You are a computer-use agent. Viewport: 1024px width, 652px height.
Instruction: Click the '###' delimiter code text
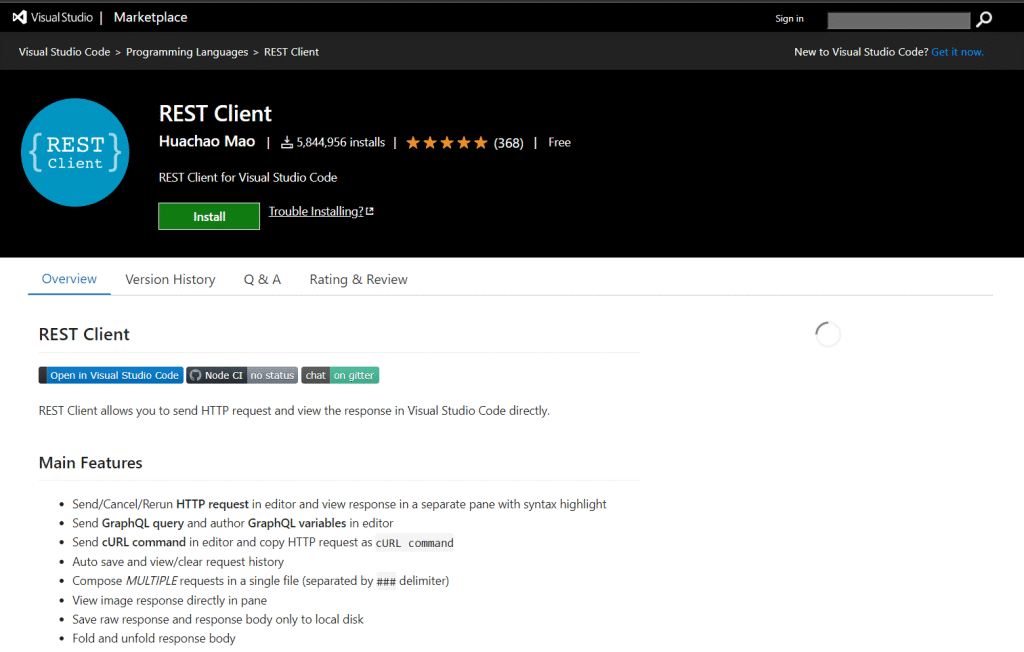coord(386,581)
